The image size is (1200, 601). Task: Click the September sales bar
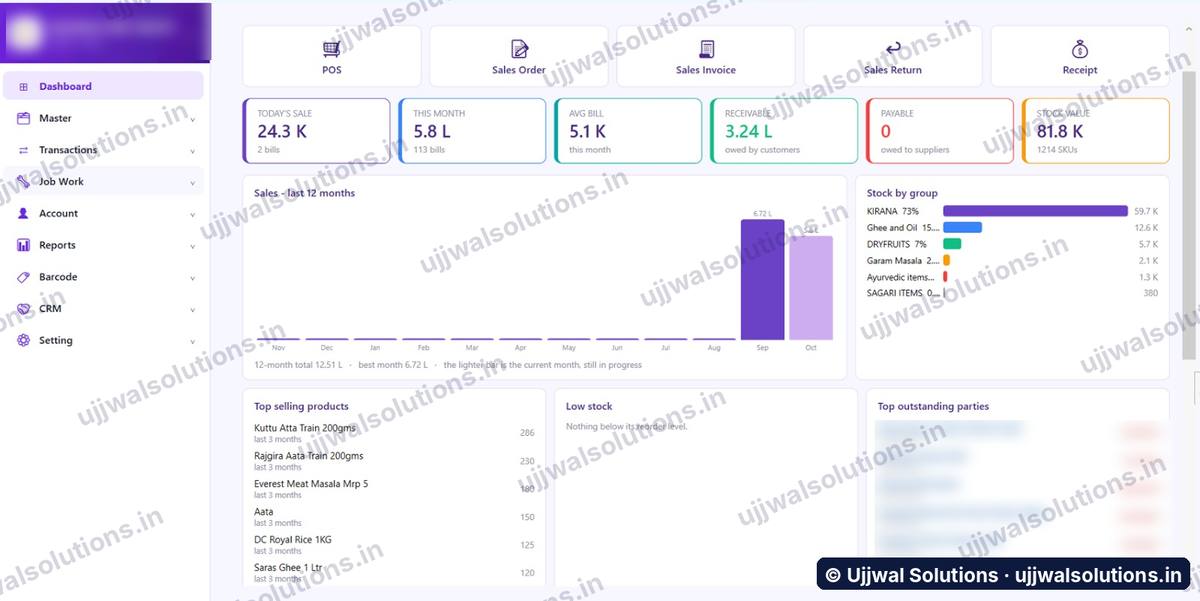click(x=762, y=280)
